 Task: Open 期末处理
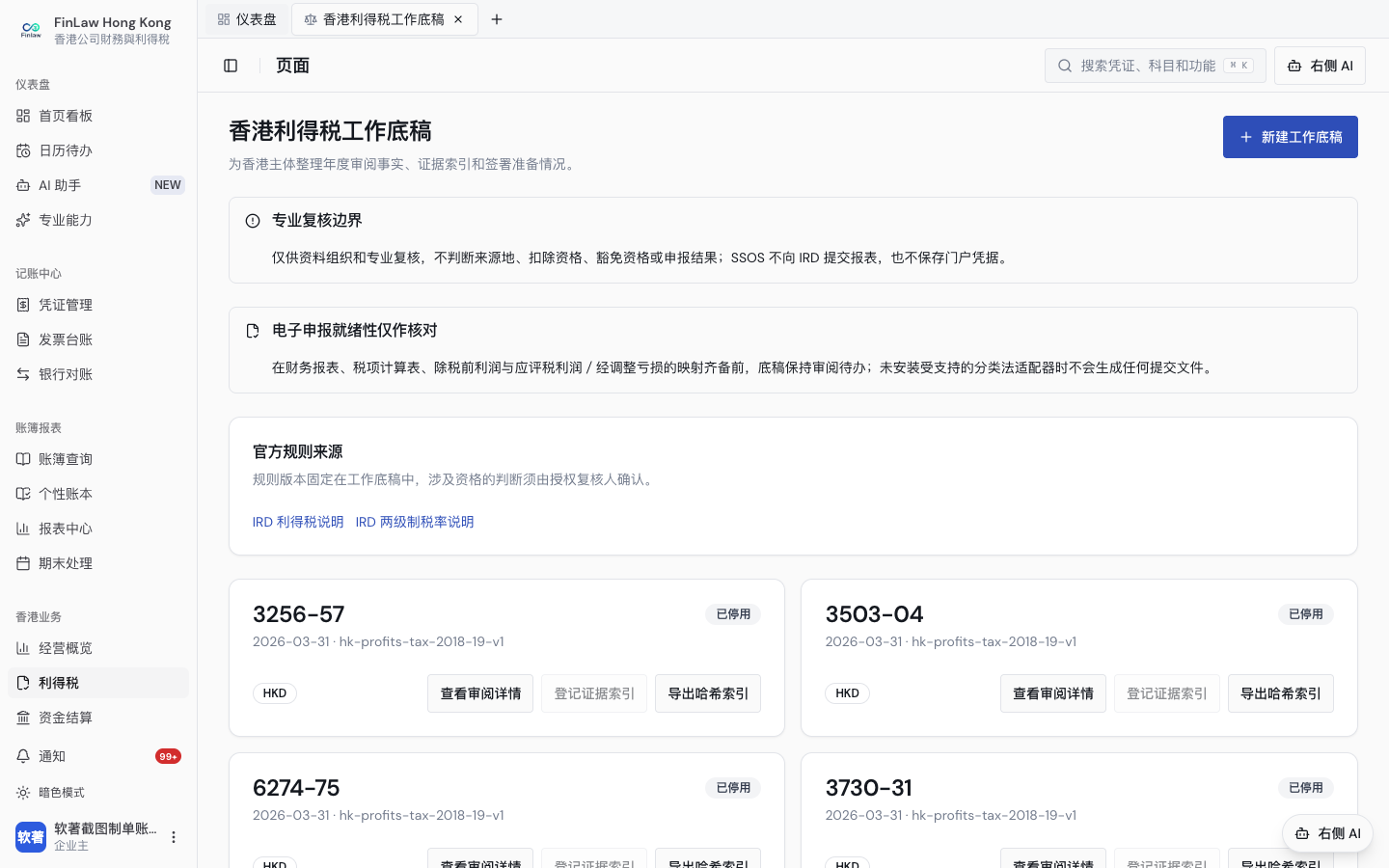(x=98, y=563)
